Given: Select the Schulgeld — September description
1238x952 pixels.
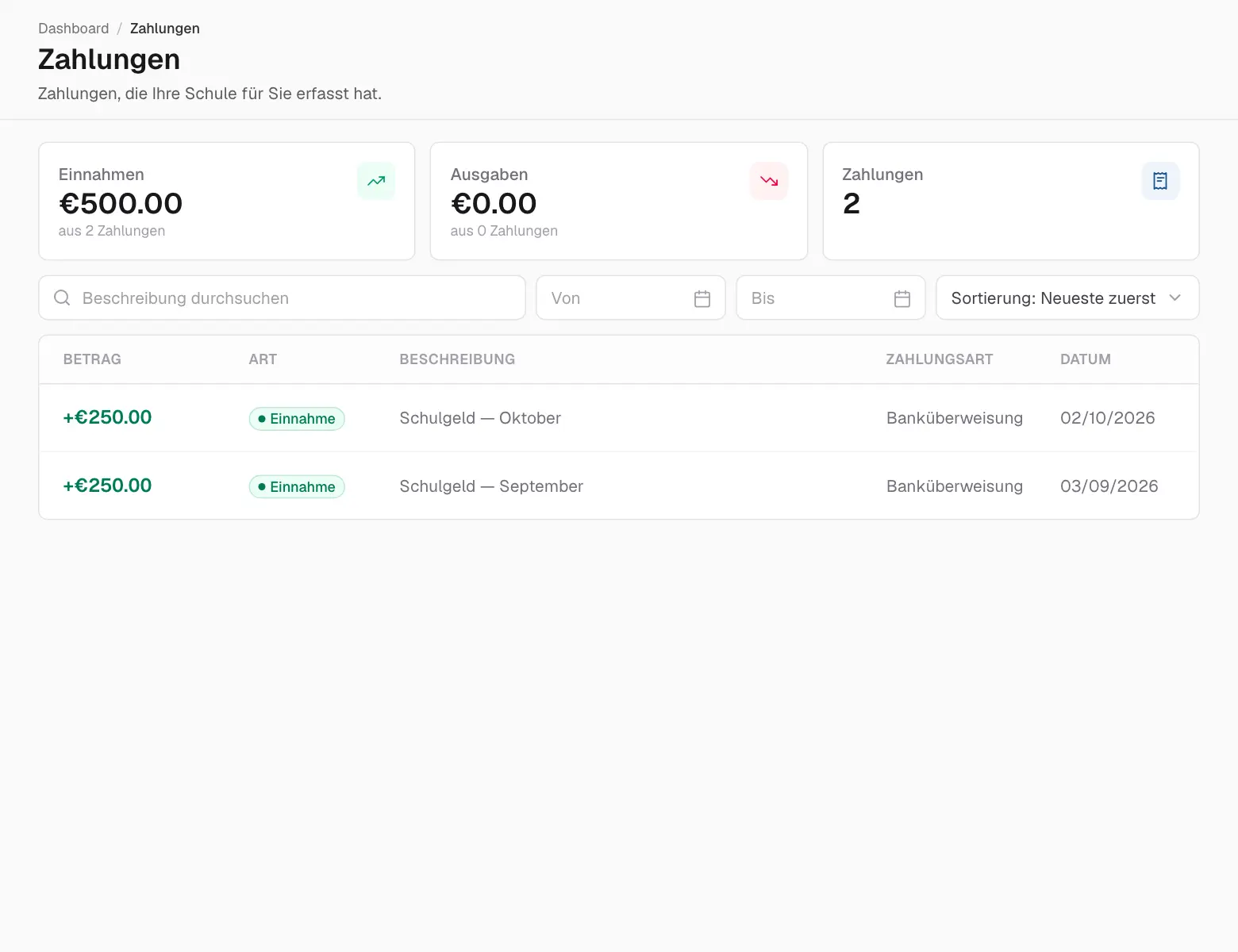Looking at the screenshot, I should click(491, 486).
